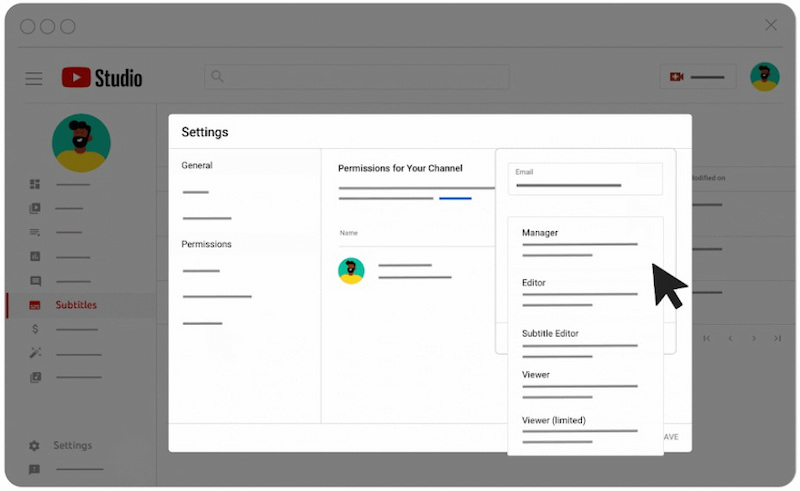Click the blue link under Permissions heading
This screenshot has height=491, width=800.
coord(455,198)
